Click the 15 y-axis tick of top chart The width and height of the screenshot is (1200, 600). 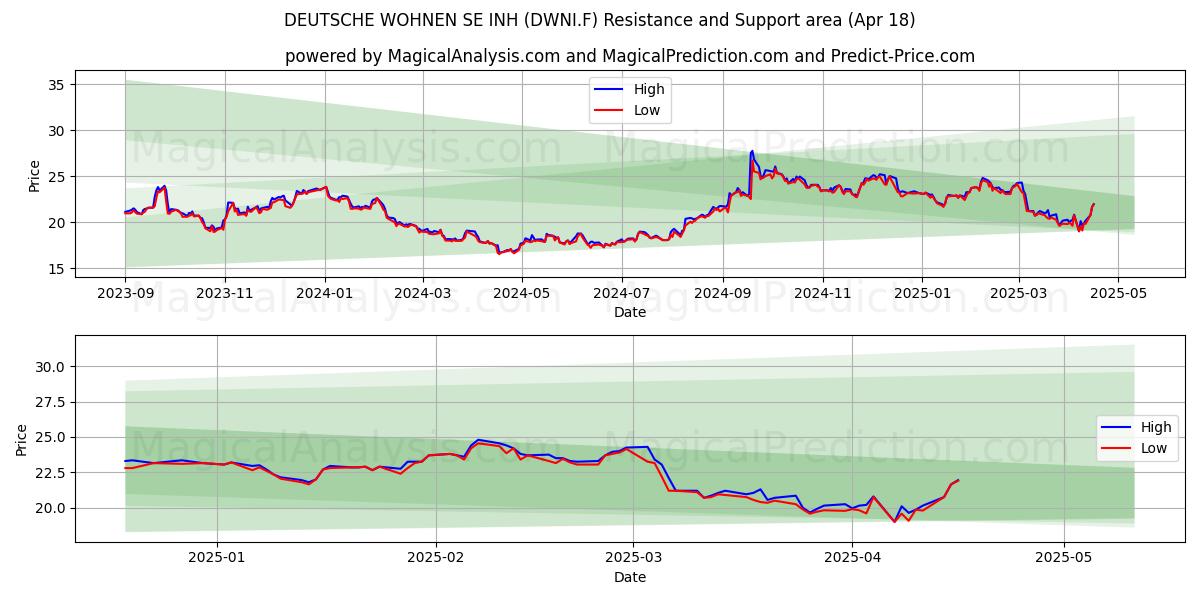pyautogui.click(x=58, y=269)
